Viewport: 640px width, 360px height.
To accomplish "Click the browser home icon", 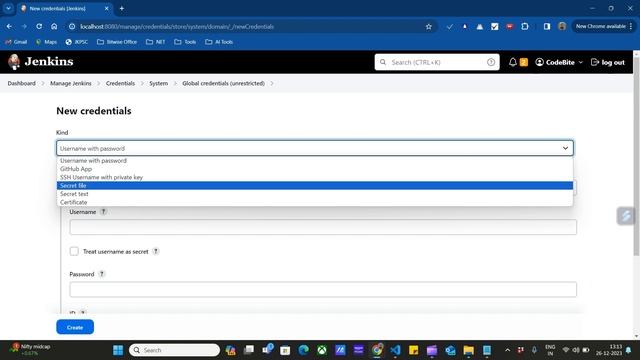I will (x=54, y=27).
